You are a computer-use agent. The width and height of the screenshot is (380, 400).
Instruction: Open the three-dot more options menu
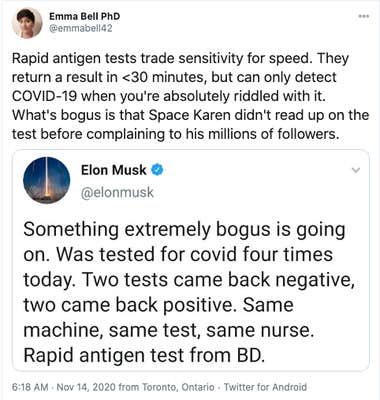pos(363,16)
